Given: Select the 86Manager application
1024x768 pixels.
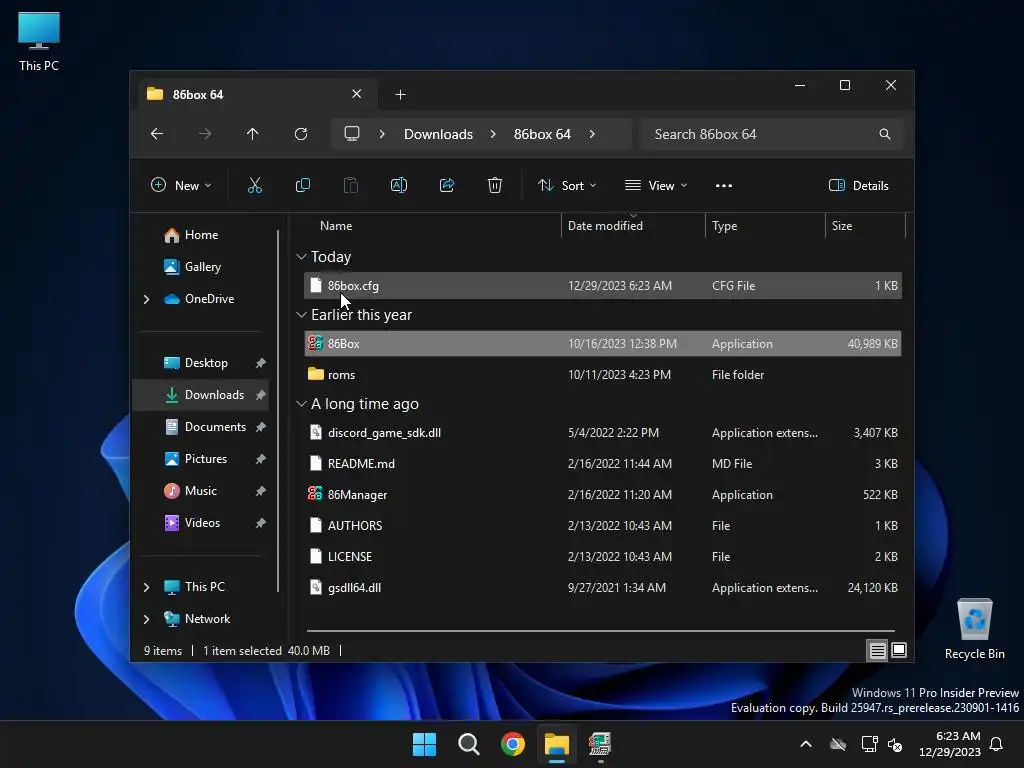Looking at the screenshot, I should tap(603, 495).
